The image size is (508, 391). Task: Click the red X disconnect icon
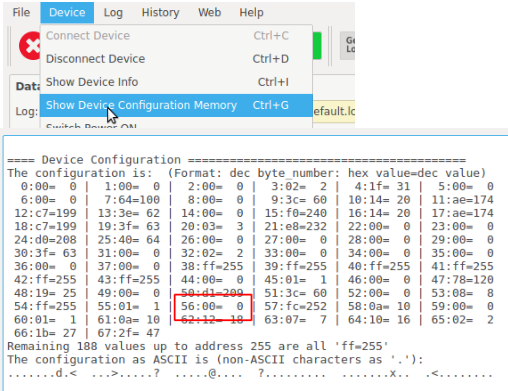(x=30, y=46)
